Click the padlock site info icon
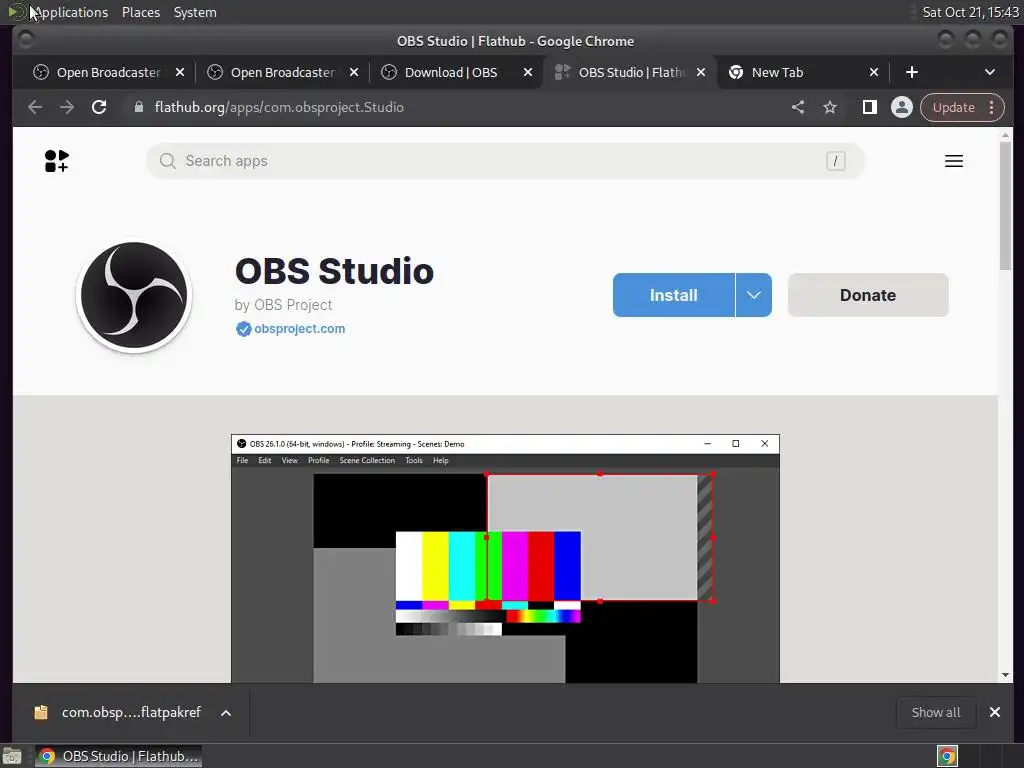The image size is (1024, 768). 138,107
